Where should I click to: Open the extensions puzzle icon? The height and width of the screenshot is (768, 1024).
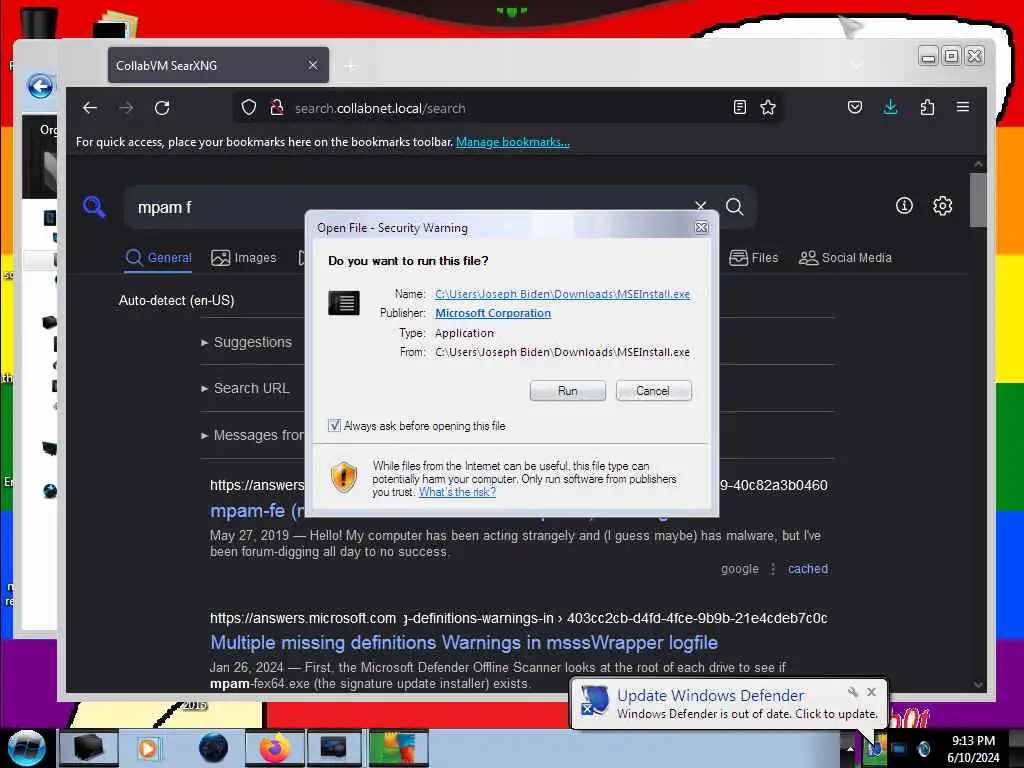(927, 108)
